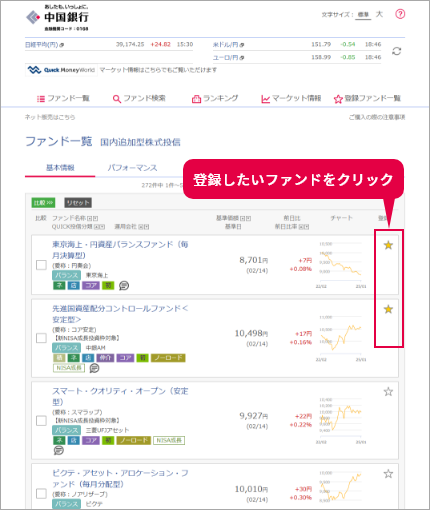
Task: Open the Quick Money World logo link
Action: 61,70
